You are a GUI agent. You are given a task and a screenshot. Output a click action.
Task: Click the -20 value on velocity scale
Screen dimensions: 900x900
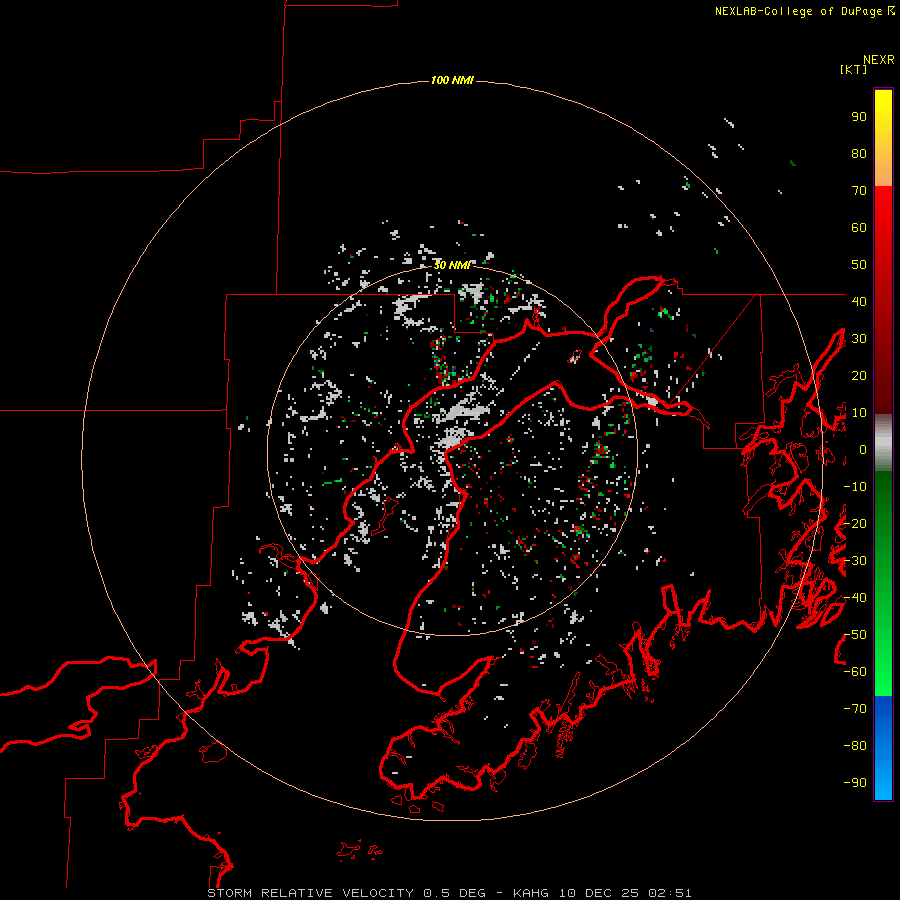(855, 524)
